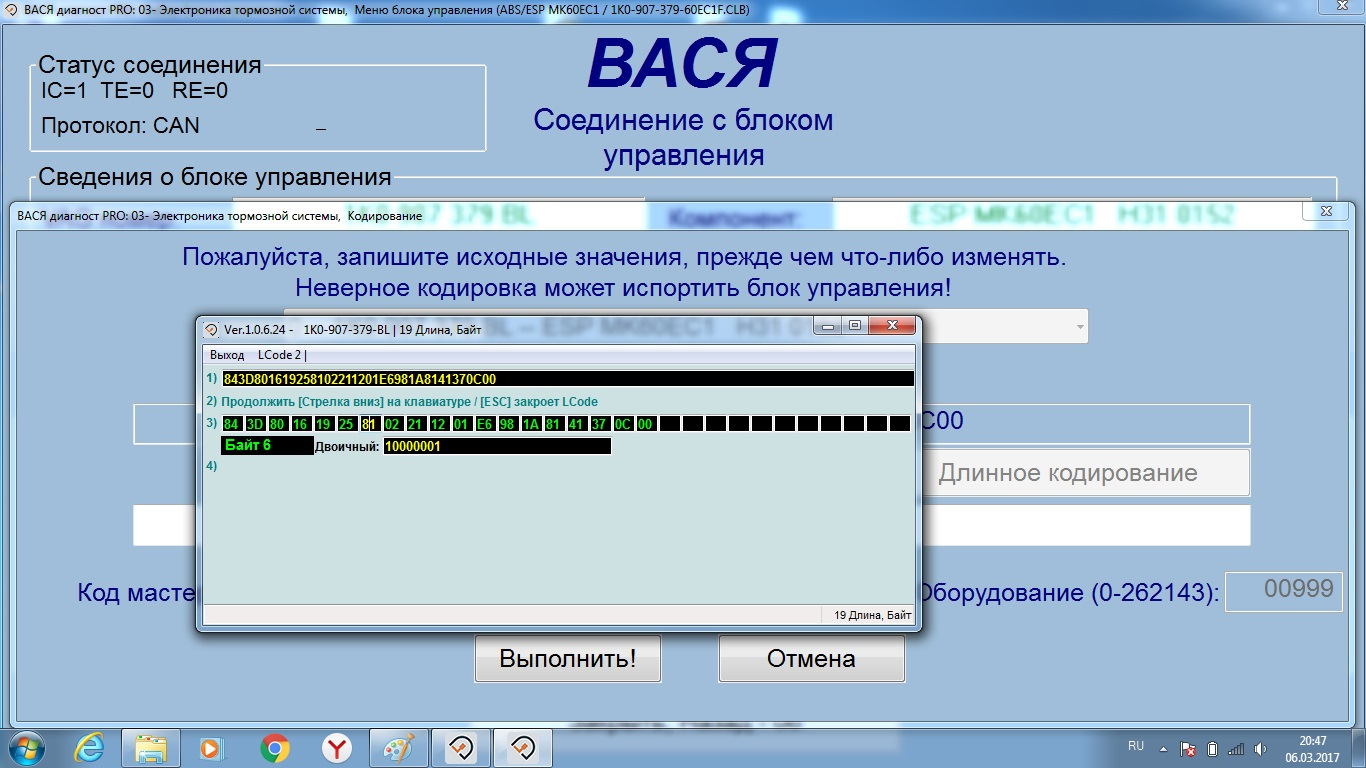The image size is (1366, 768).
Task: Select byte cell 98
Action: click(x=508, y=424)
